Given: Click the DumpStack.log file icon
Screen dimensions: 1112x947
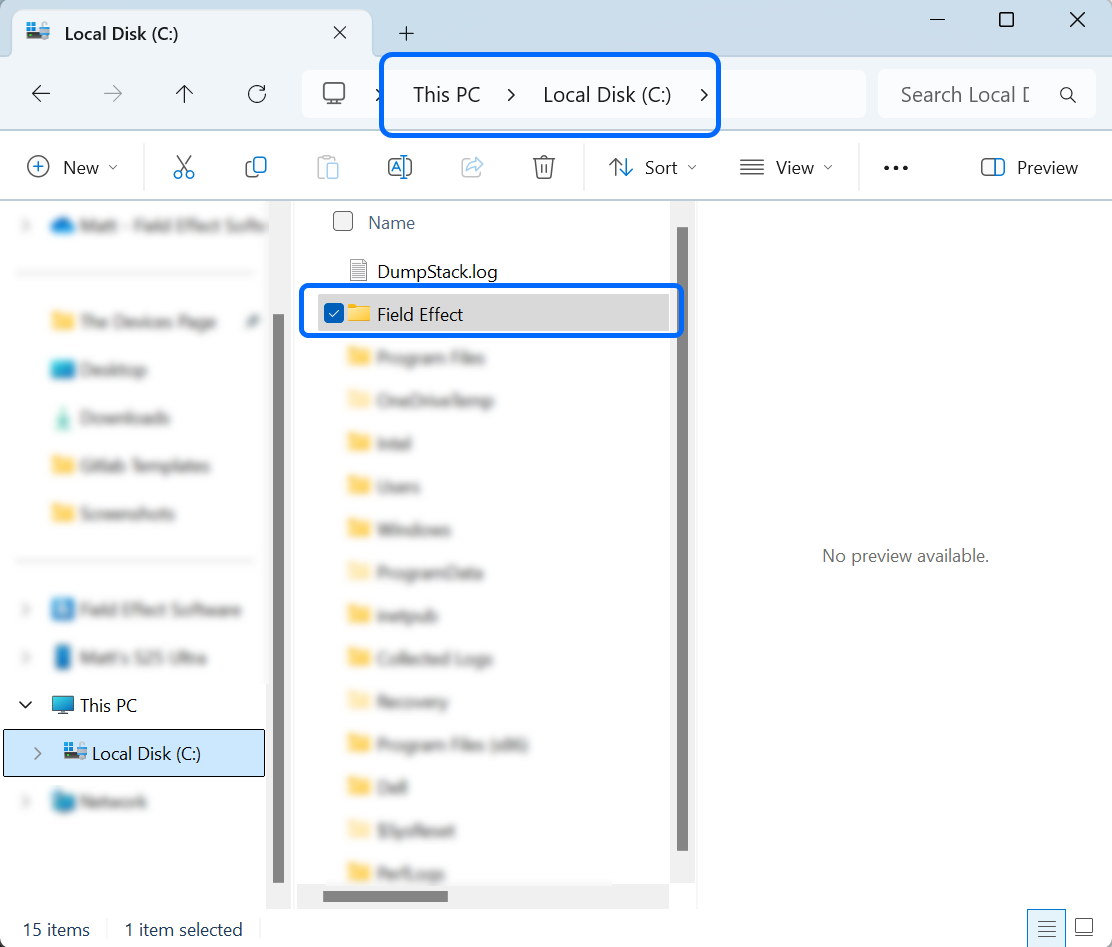Looking at the screenshot, I should pos(358,270).
